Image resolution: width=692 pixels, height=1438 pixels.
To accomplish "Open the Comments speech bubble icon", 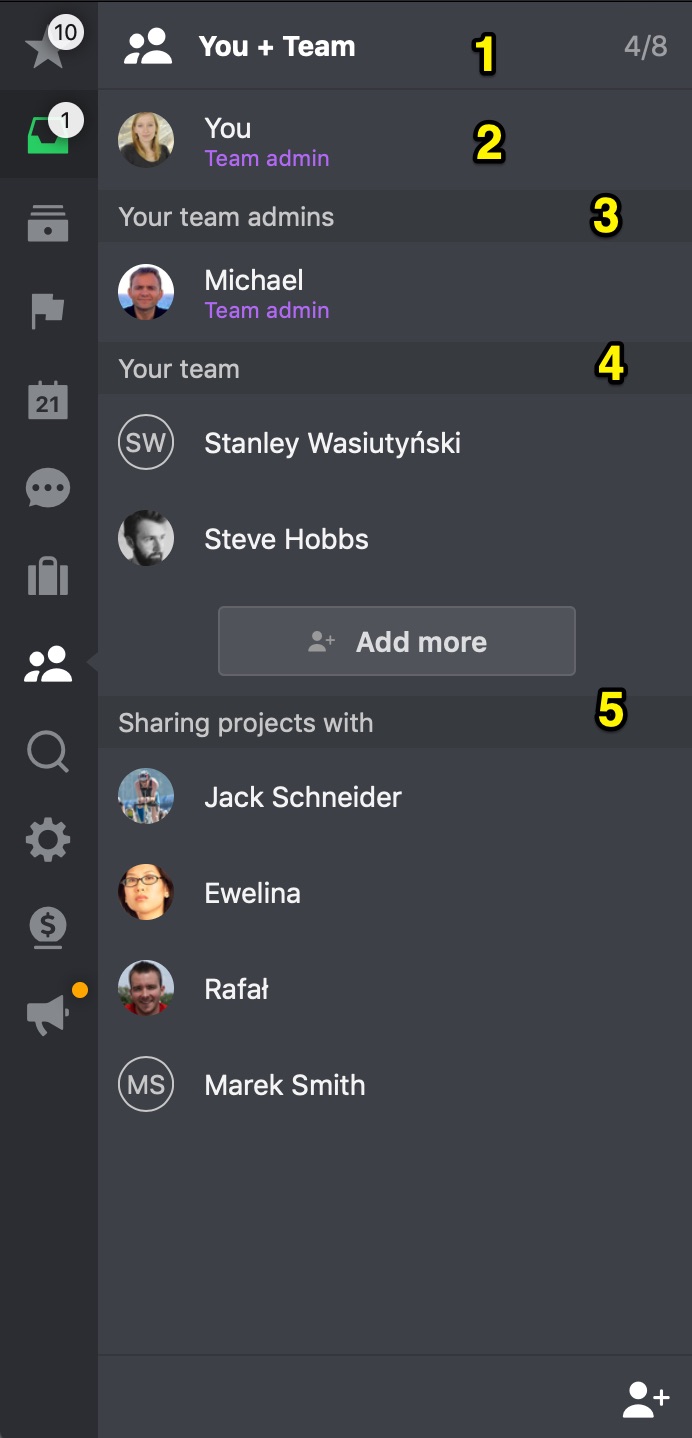I will (x=48, y=488).
